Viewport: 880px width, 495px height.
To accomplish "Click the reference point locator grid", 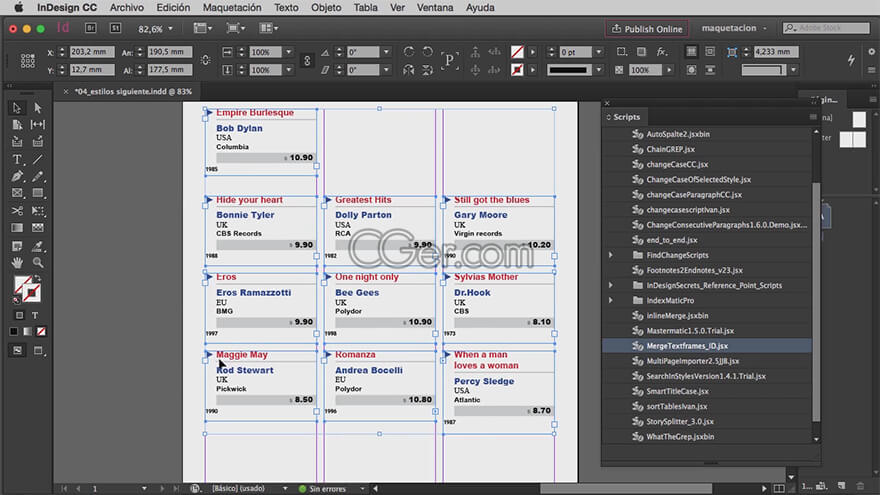I will coord(28,61).
